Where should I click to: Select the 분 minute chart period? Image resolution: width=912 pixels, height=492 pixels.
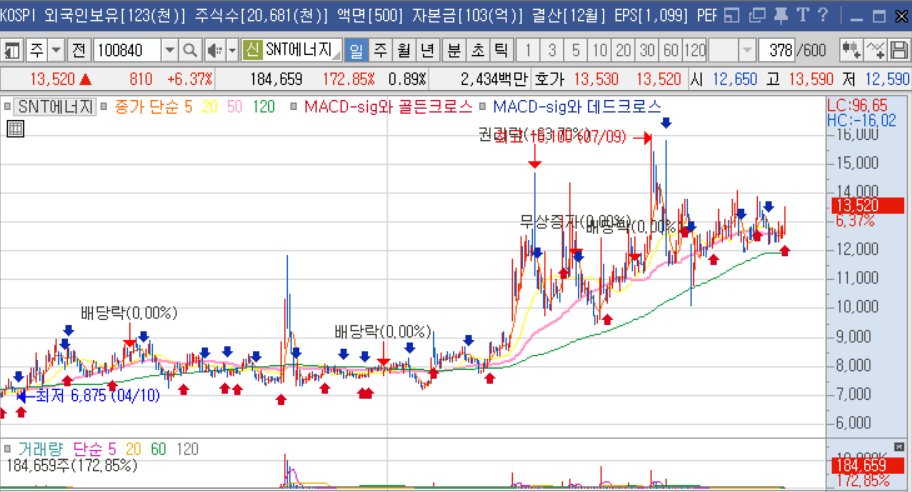click(453, 50)
